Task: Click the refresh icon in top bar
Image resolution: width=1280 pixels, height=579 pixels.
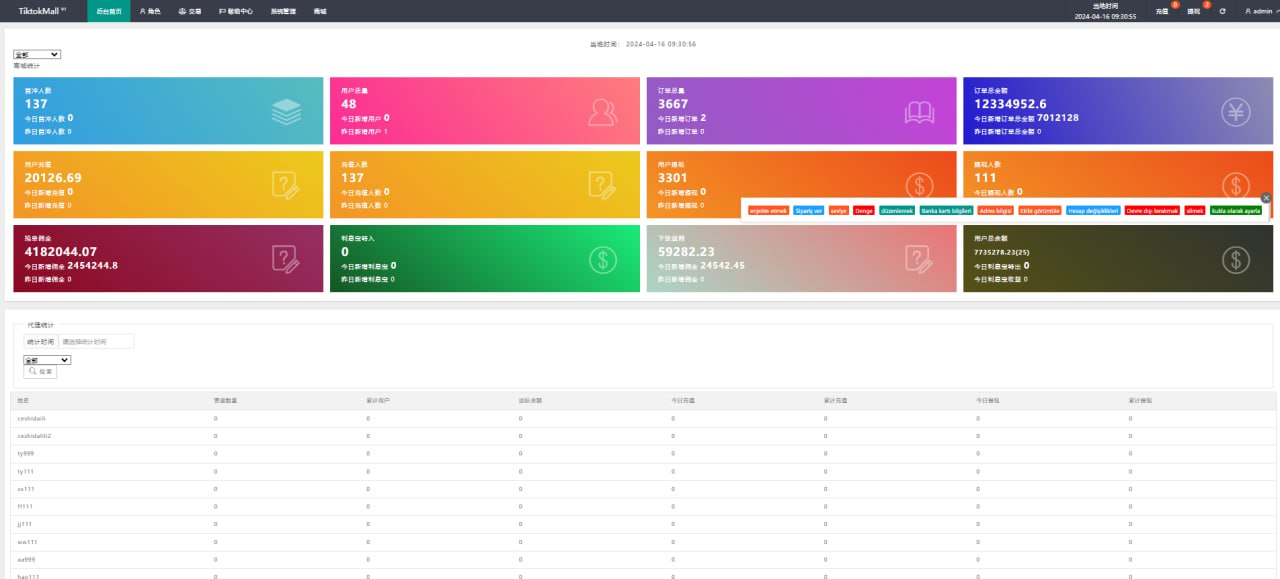Action: pos(1222,11)
